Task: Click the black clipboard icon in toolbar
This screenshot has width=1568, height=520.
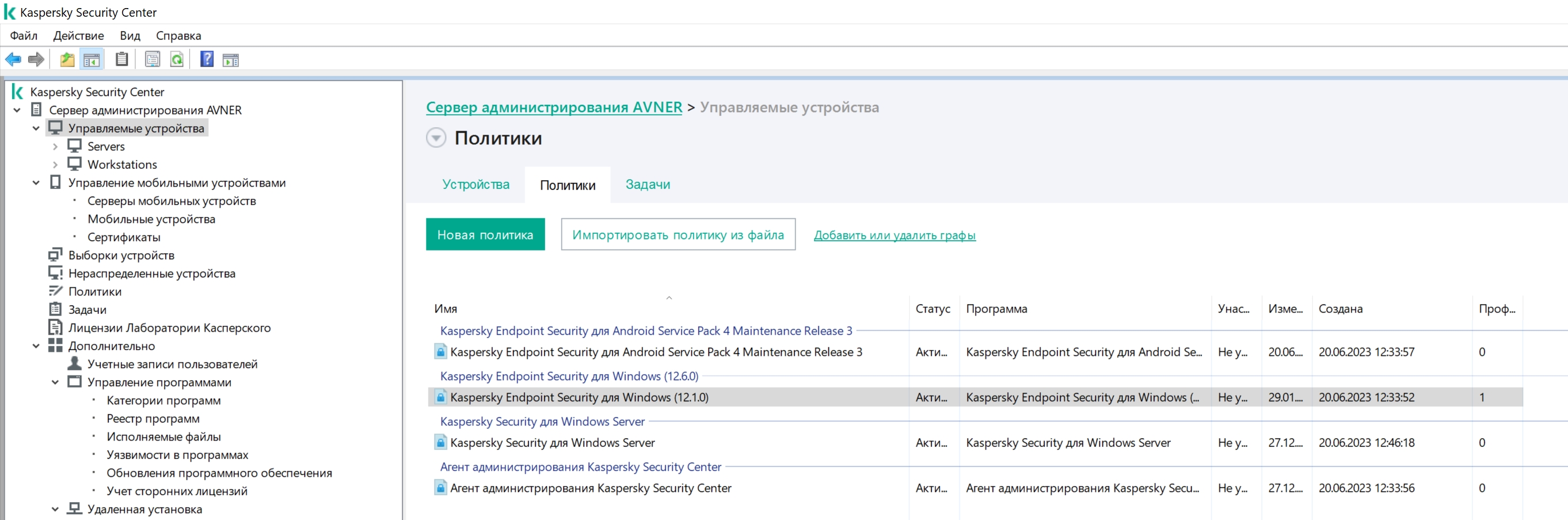Action: 121,60
